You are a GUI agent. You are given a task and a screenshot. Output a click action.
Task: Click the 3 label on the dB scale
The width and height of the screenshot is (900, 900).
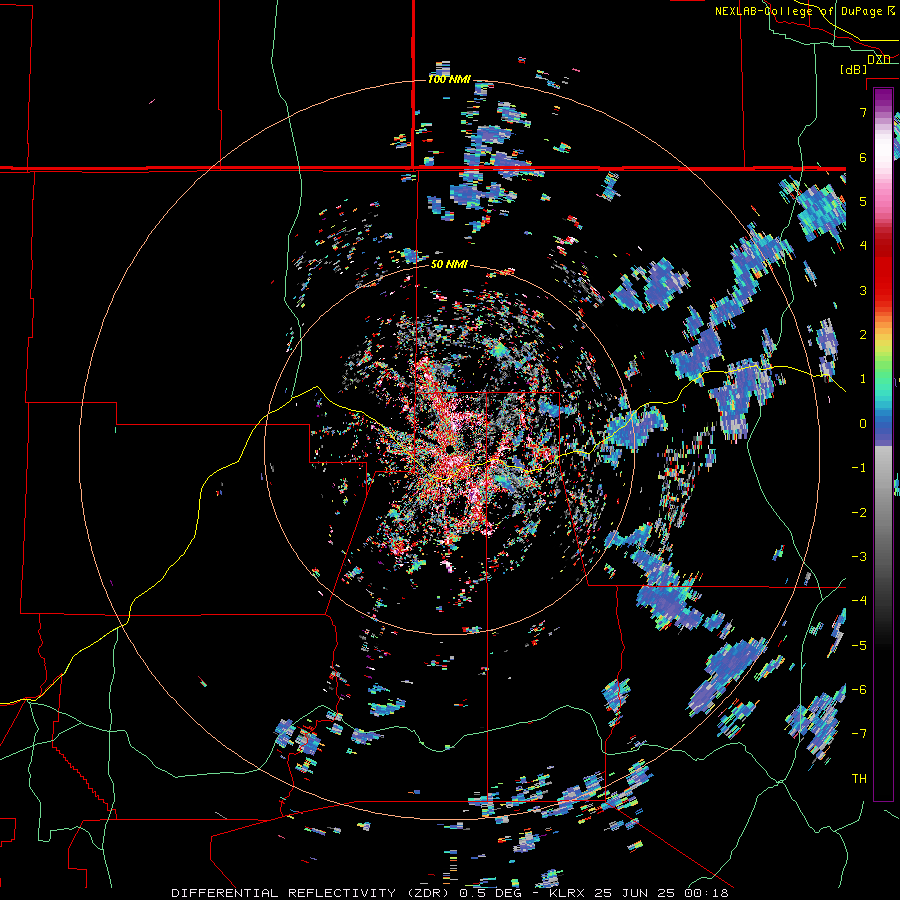coord(863,290)
